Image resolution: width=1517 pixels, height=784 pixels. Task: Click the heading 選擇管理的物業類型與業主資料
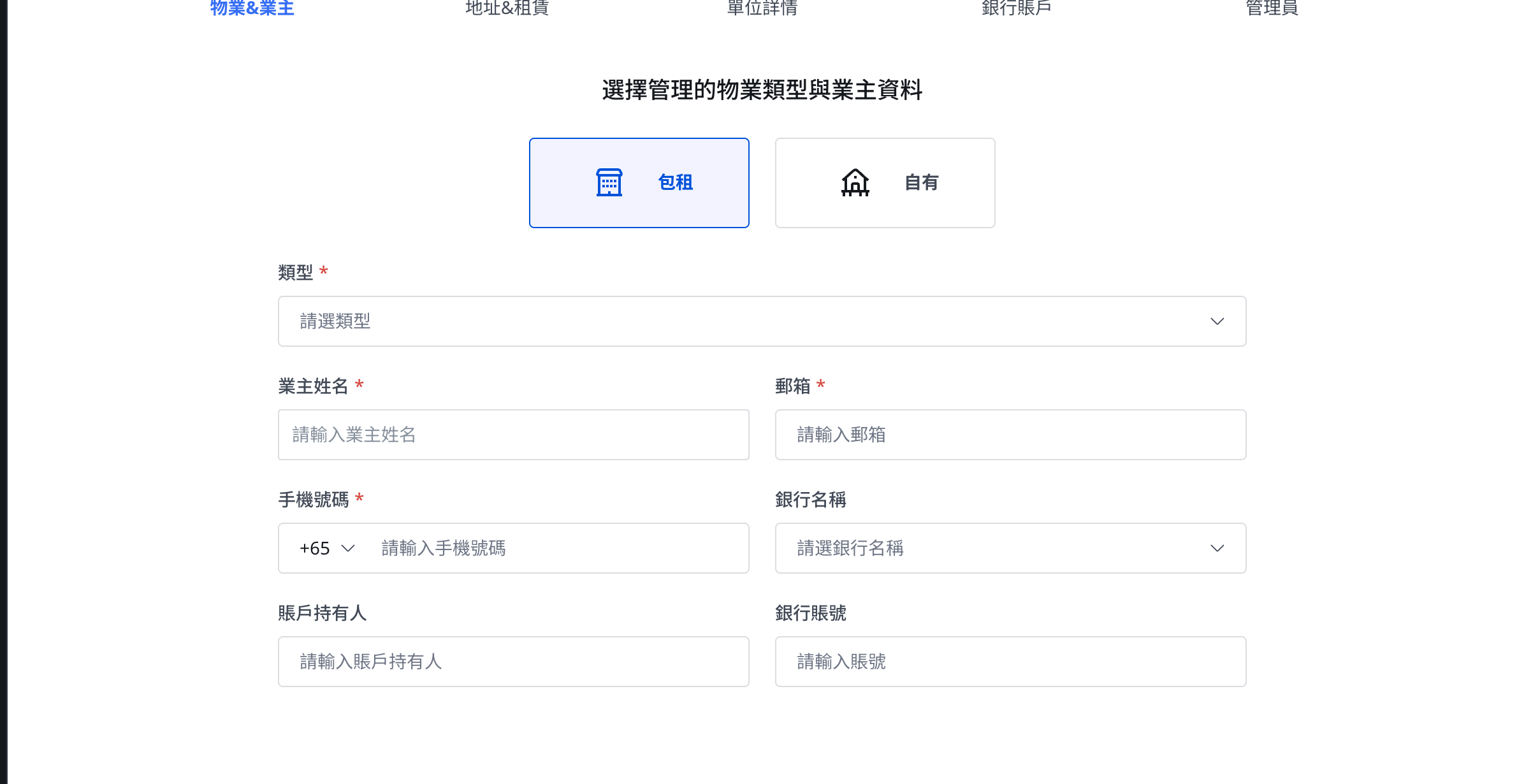(x=762, y=90)
